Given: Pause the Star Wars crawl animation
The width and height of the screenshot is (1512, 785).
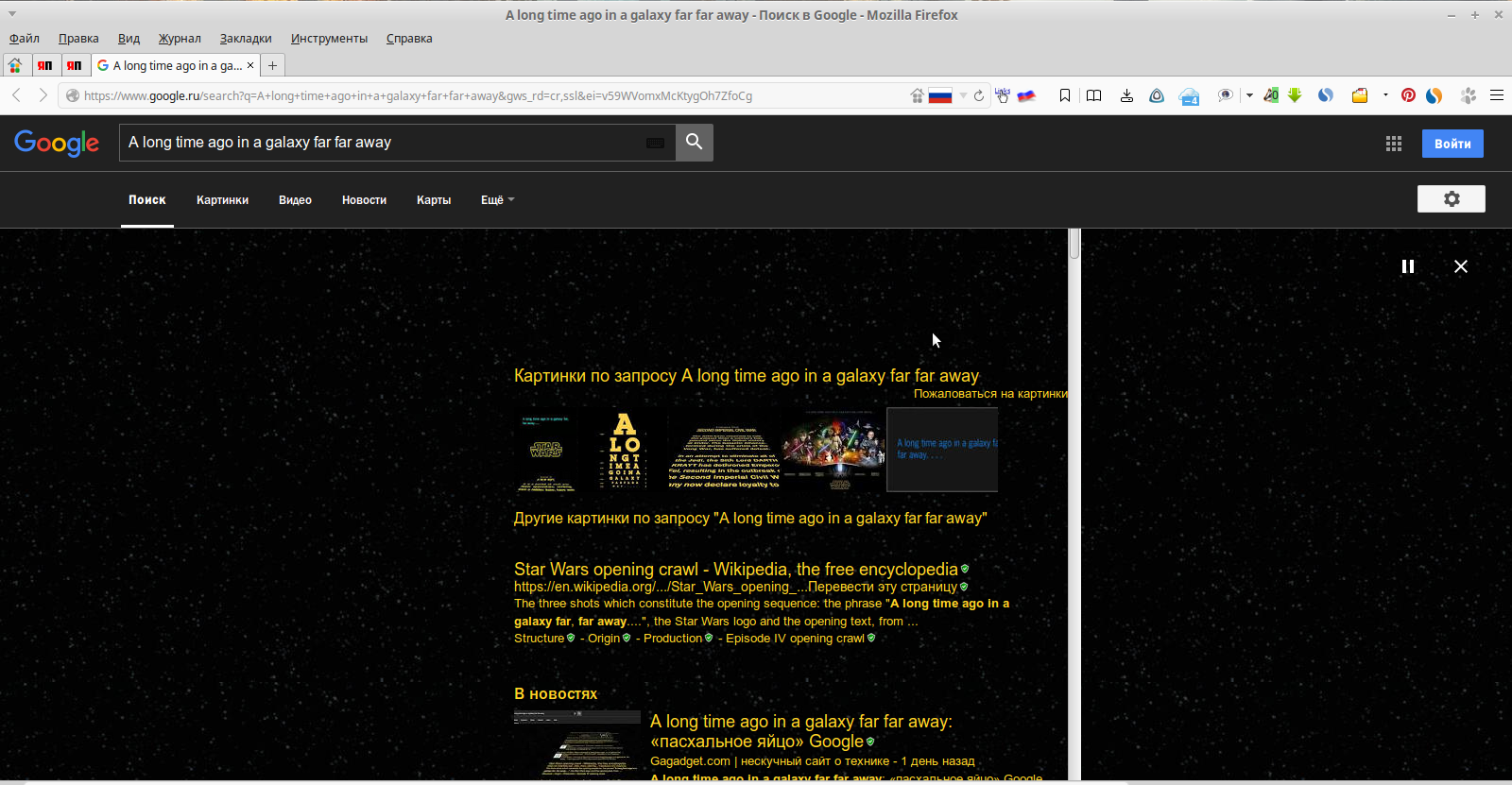Looking at the screenshot, I should click(1408, 266).
